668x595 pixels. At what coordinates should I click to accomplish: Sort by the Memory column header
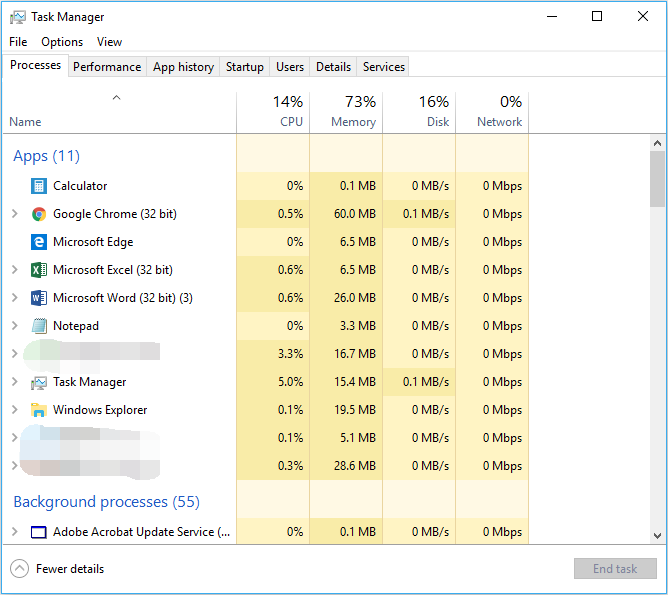click(346, 112)
